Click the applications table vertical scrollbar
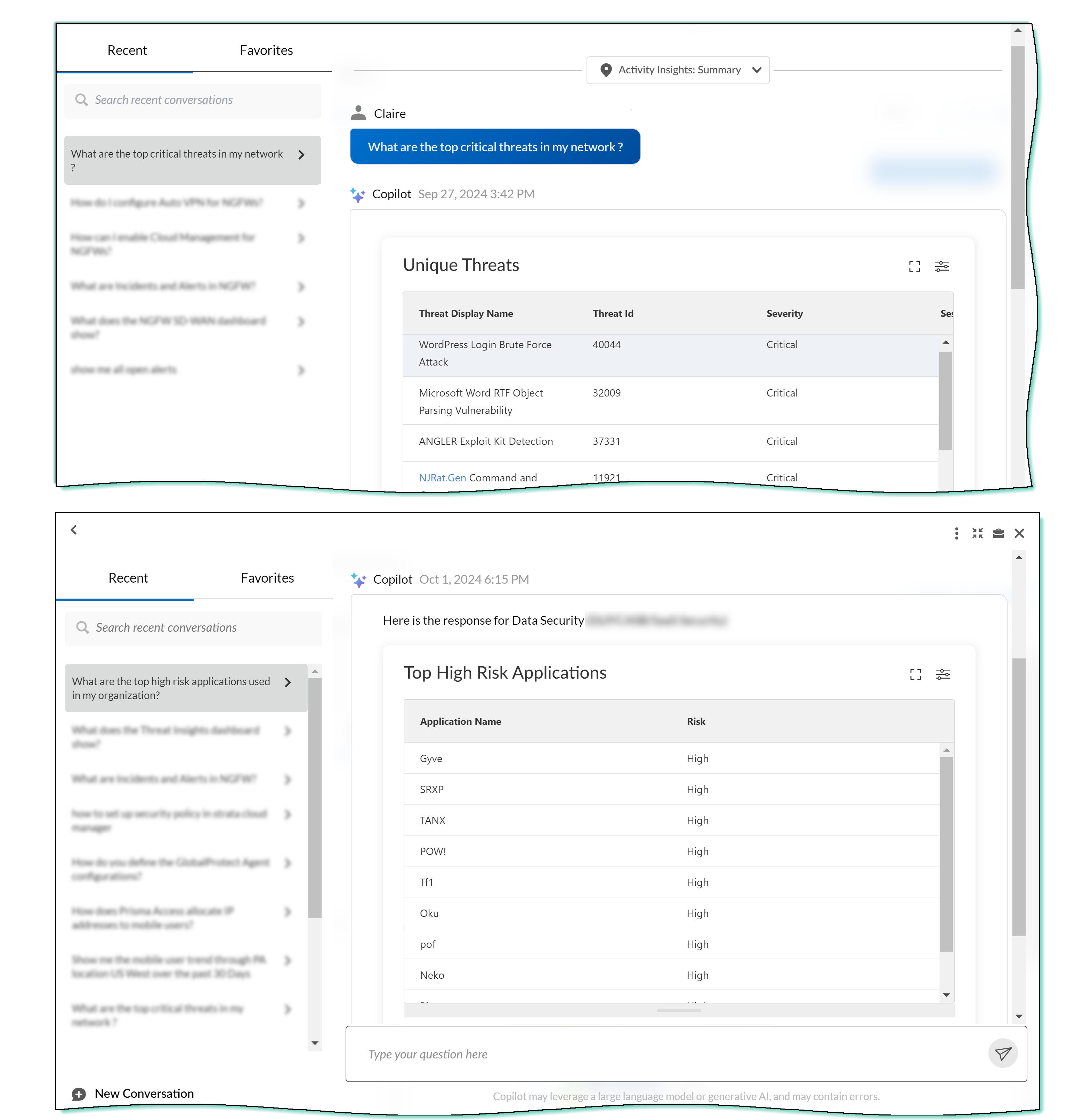This screenshot has height=1120, width=1083. click(946, 854)
